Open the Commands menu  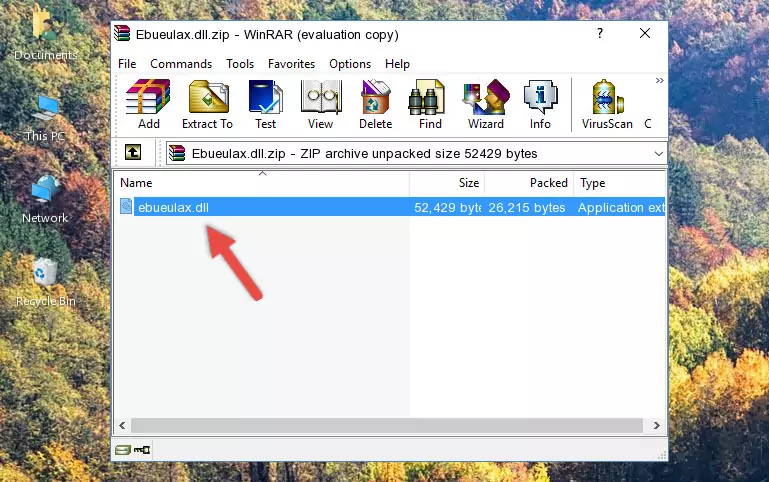[181, 64]
